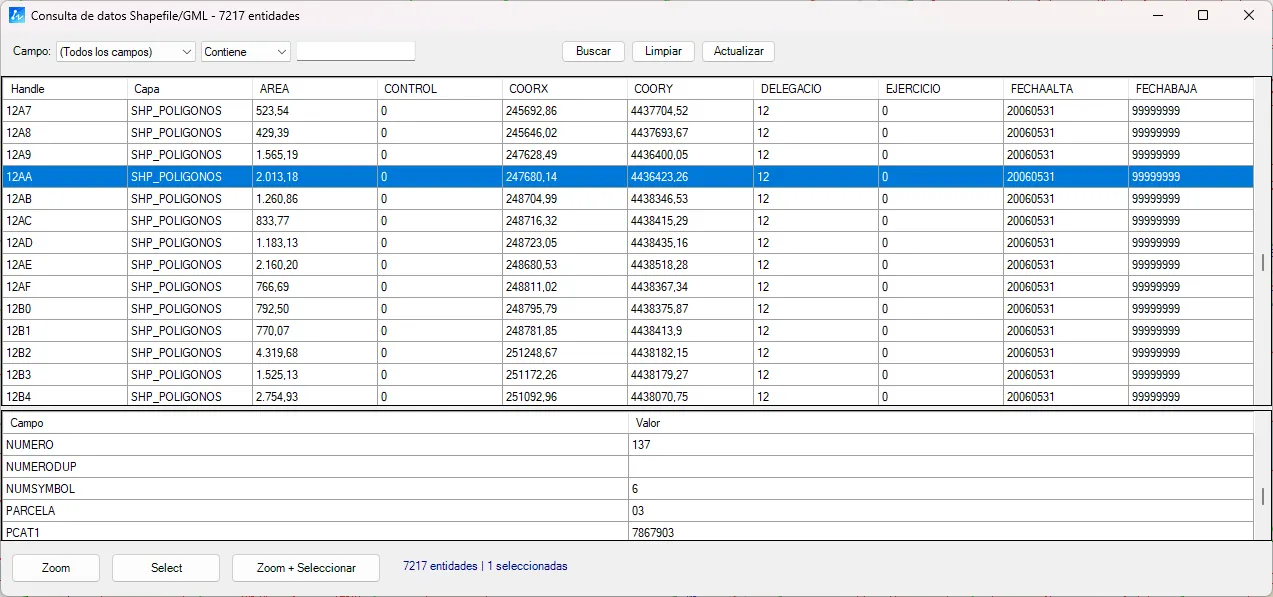Click the Select button
Viewport: 1273px width, 597px height.
pyautogui.click(x=166, y=568)
